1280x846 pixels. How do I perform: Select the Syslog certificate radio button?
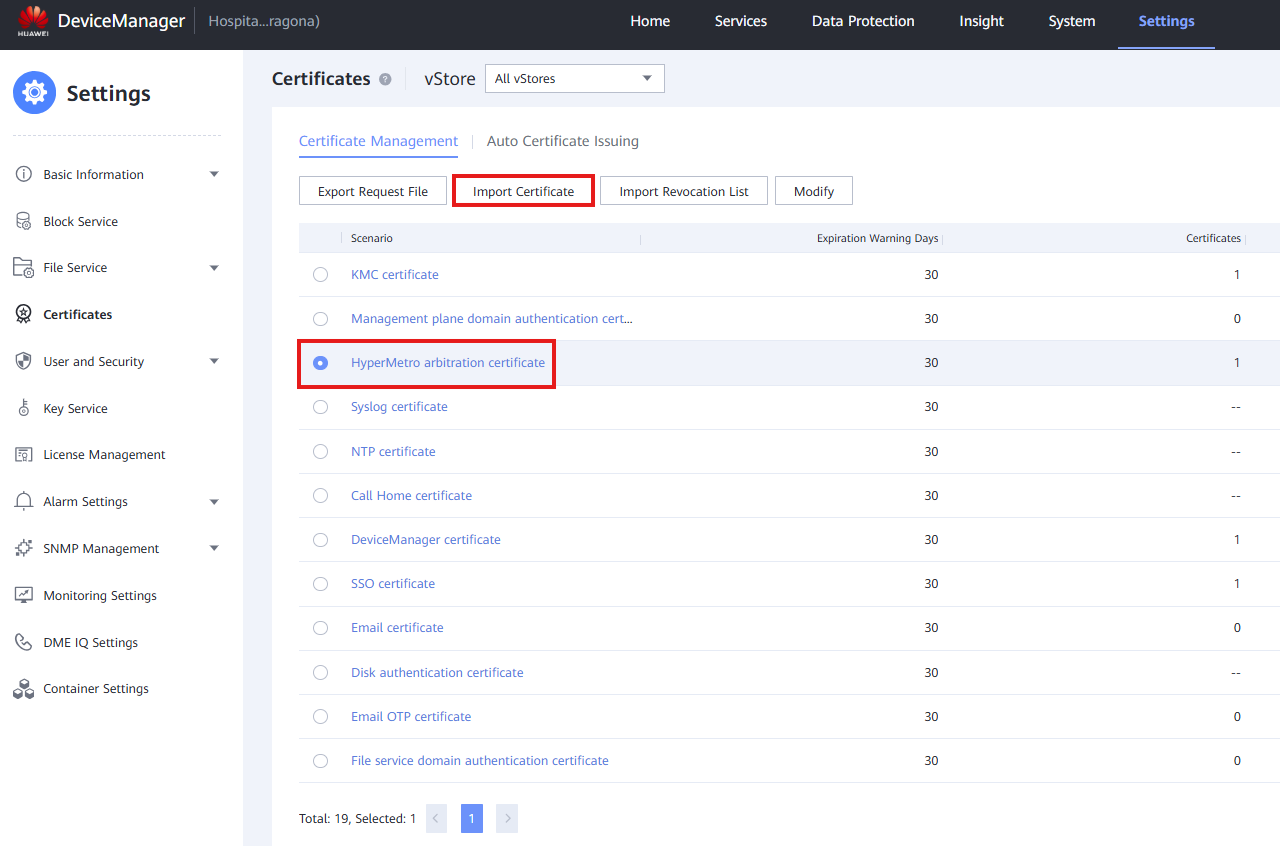(320, 407)
